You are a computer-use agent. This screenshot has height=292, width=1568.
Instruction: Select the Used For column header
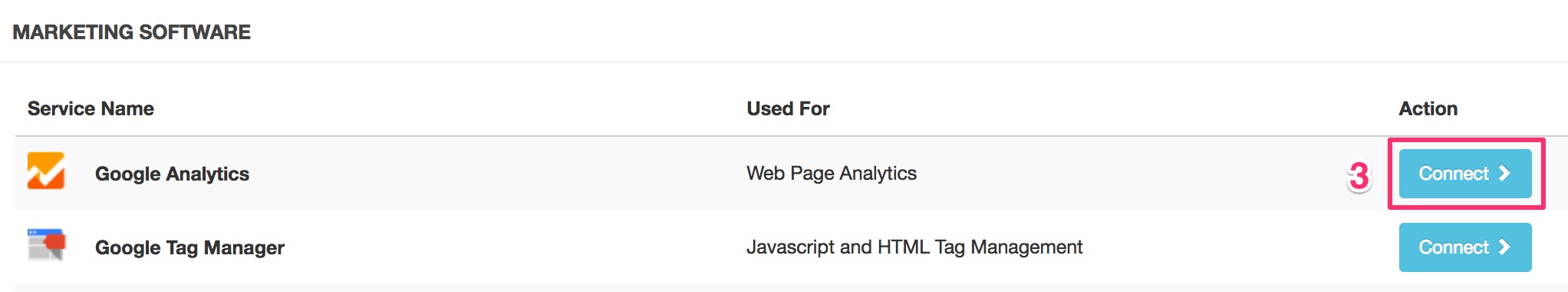788,109
